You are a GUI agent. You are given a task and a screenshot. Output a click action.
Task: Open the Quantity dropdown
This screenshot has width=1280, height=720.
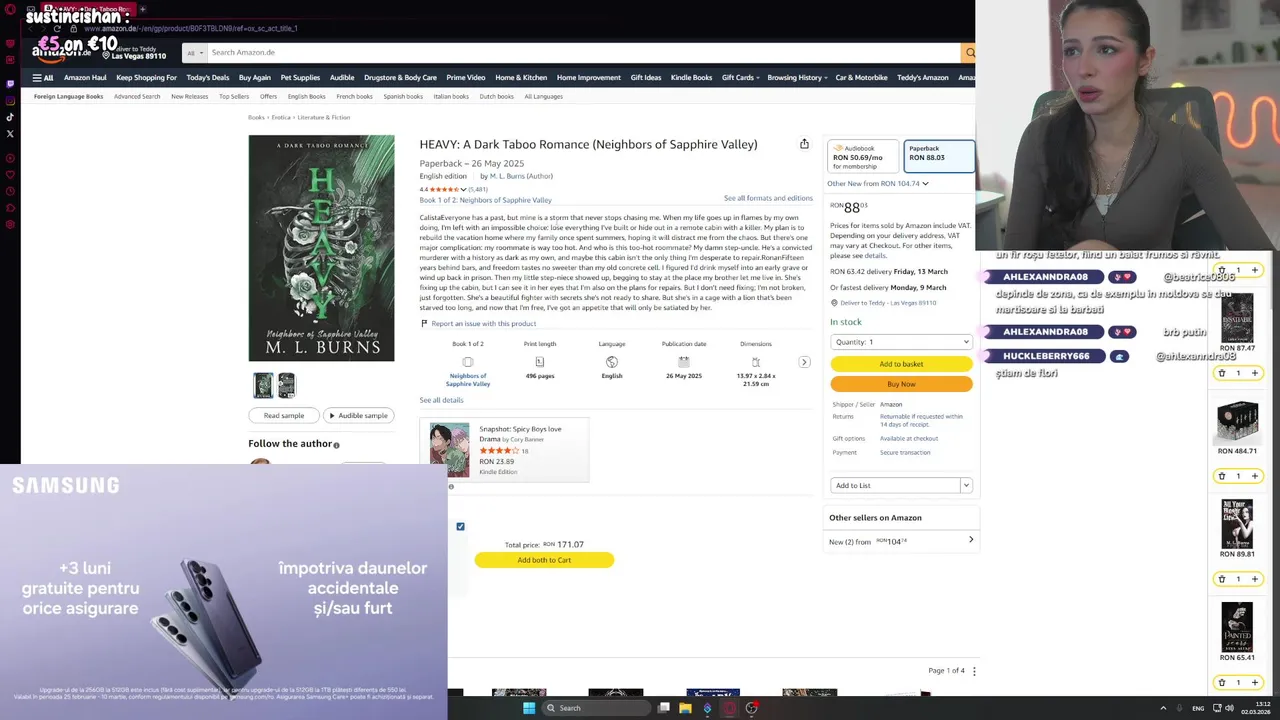901,342
